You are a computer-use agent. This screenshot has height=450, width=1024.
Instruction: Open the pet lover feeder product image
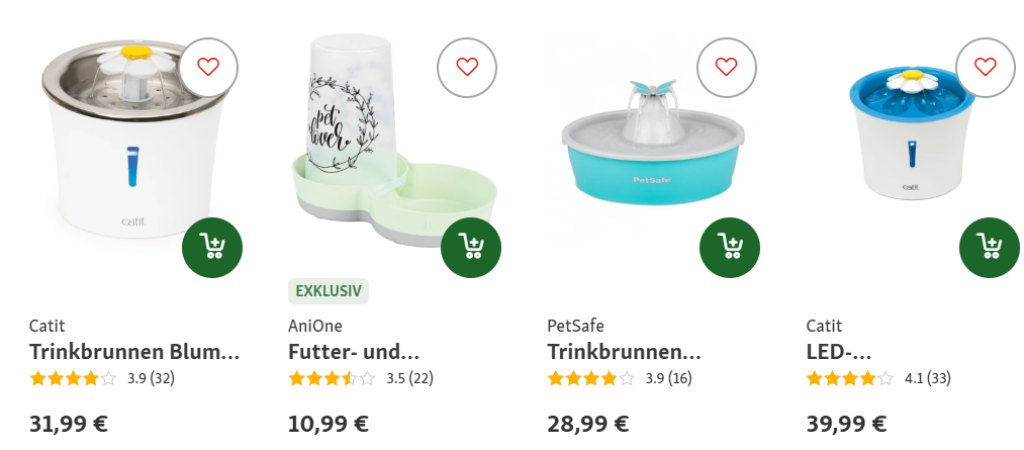pos(394,140)
